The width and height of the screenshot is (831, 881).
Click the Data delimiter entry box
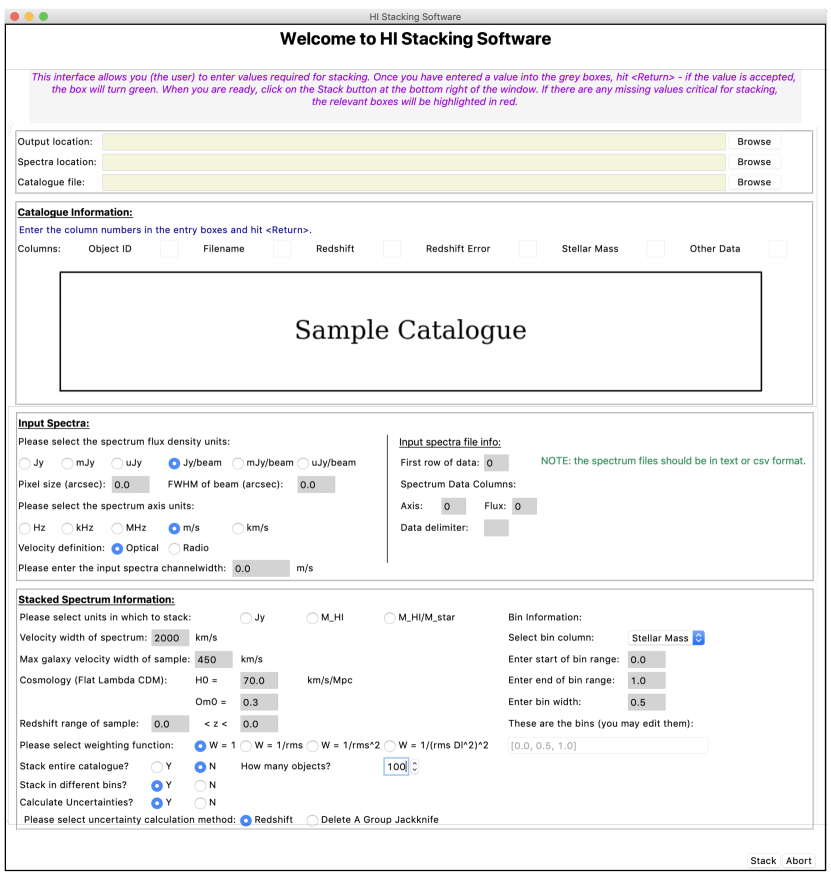(496, 528)
